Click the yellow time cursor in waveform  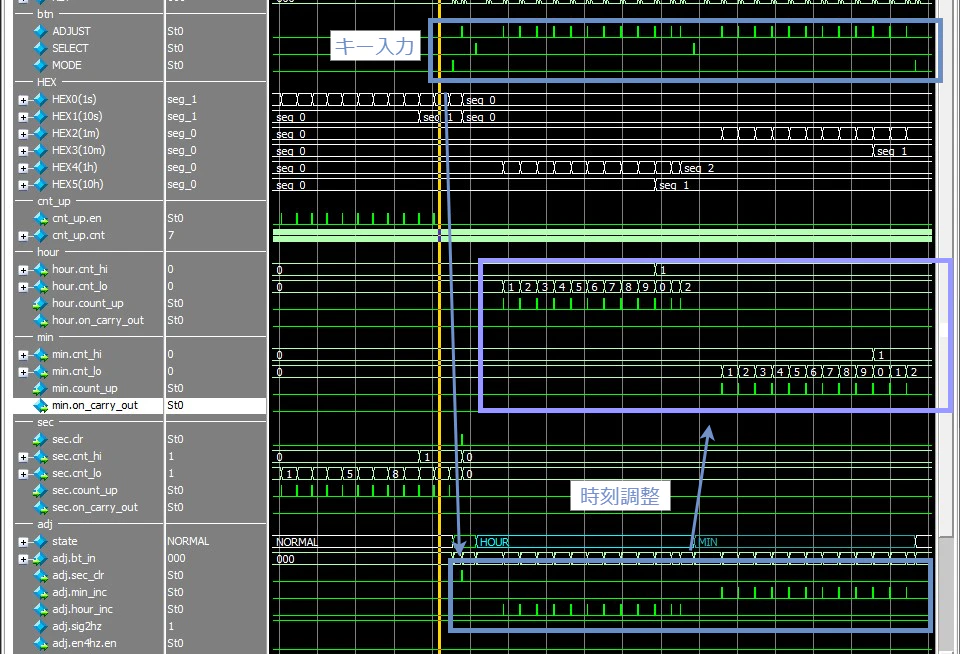439,328
